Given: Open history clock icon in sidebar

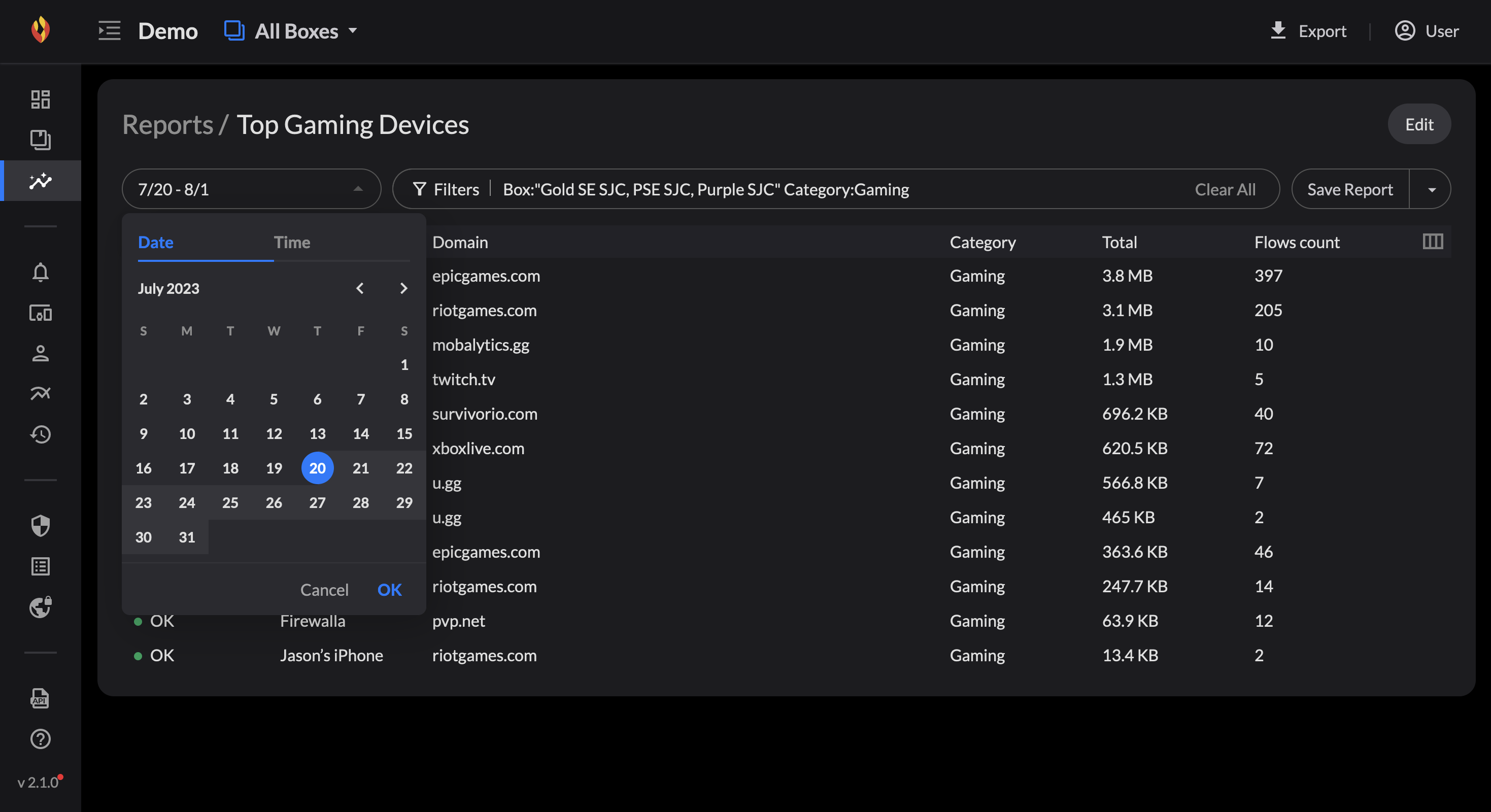Looking at the screenshot, I should click(41, 434).
